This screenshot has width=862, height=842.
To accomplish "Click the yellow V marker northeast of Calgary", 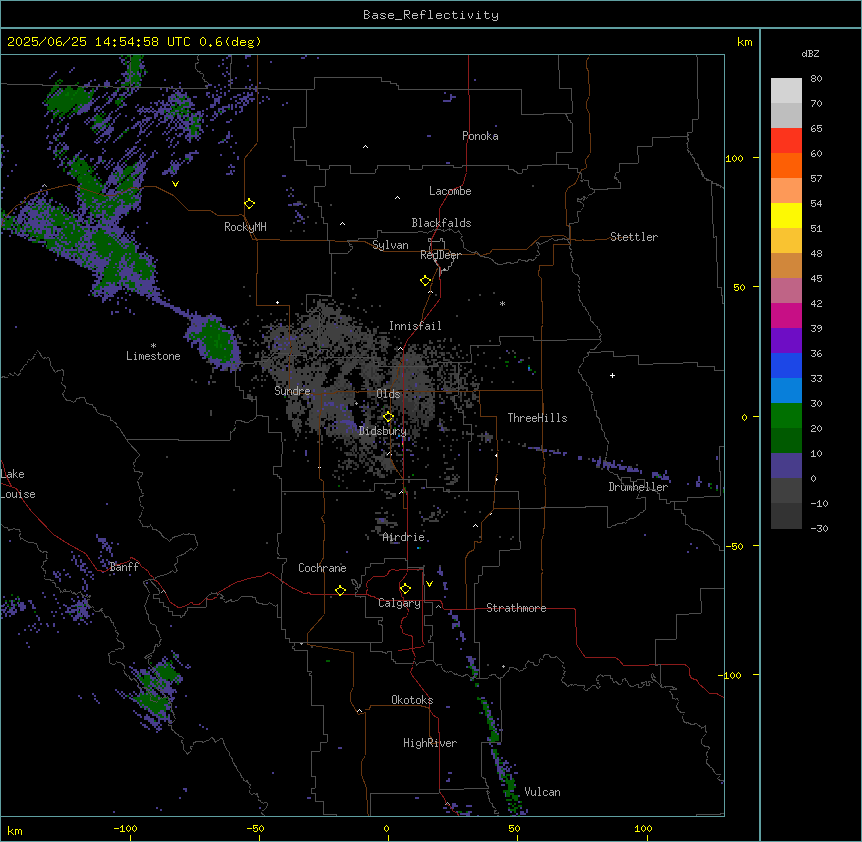I will (x=429, y=584).
